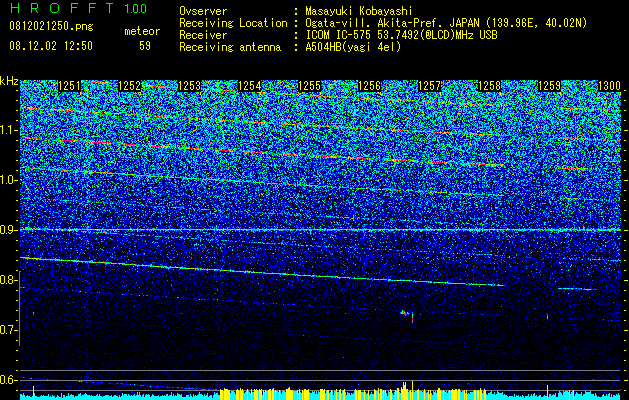Select the 1259 time marker
Viewport: 629px width, 400px height.
coord(549,86)
